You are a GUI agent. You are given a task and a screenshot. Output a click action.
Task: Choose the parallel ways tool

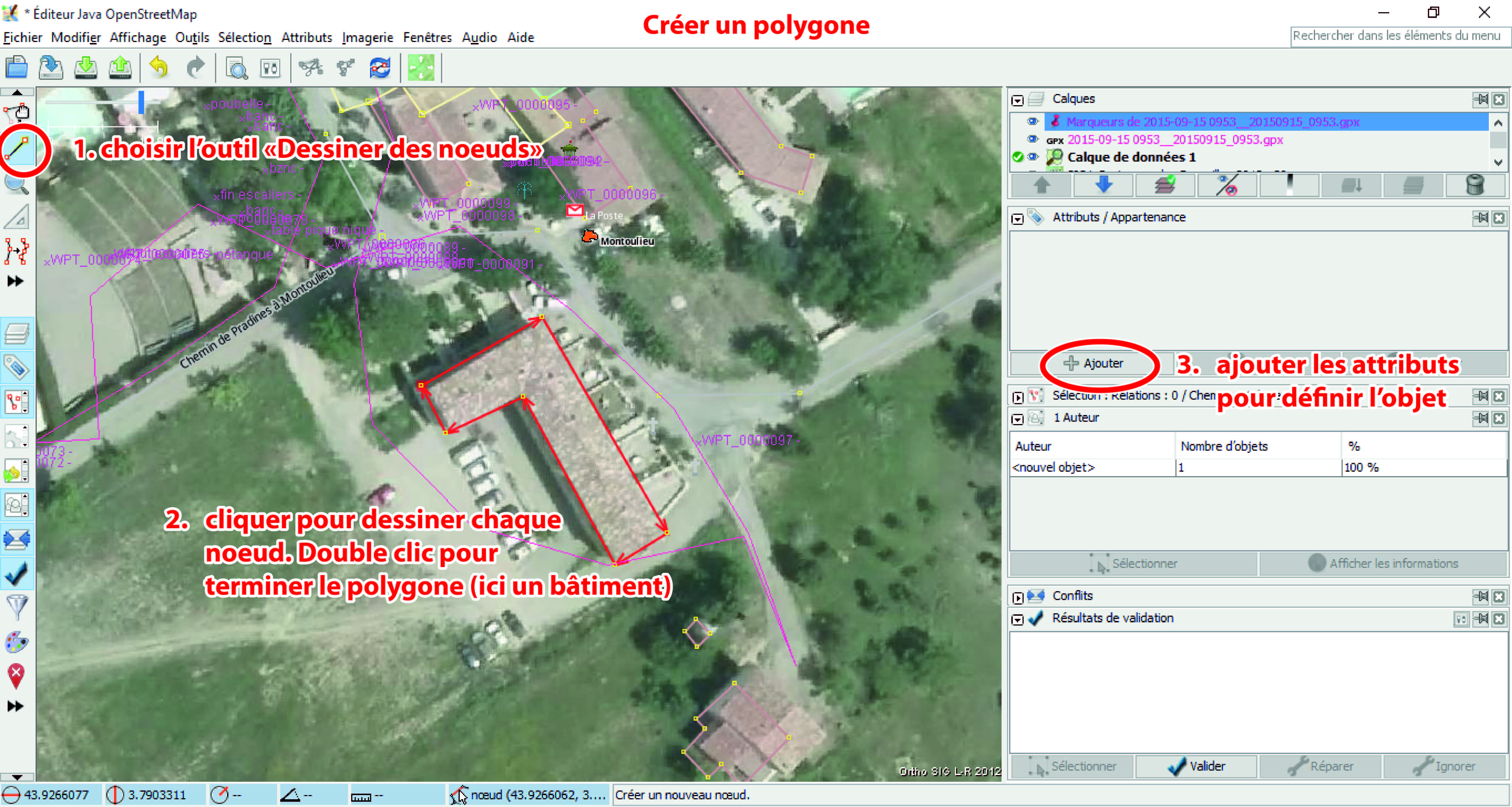(x=17, y=251)
